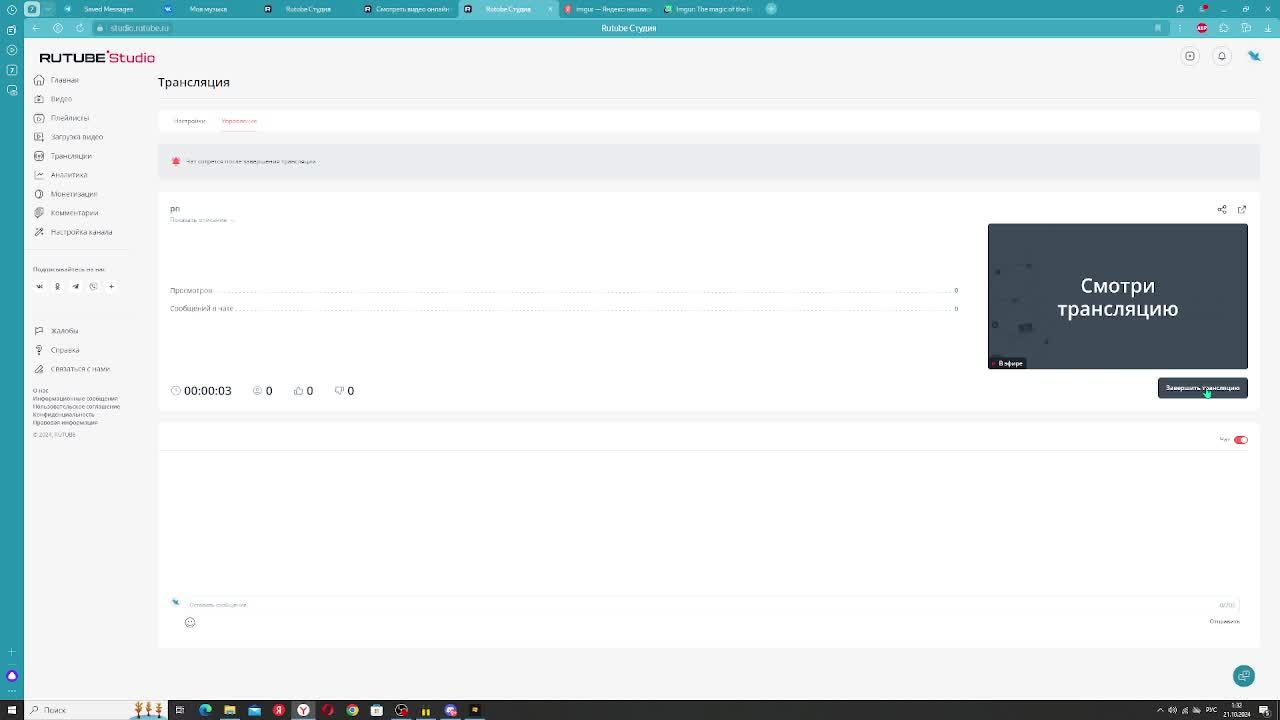Image resolution: width=1280 pixels, height=720 pixels.
Task: Click the share stream icon
Action: click(1222, 210)
